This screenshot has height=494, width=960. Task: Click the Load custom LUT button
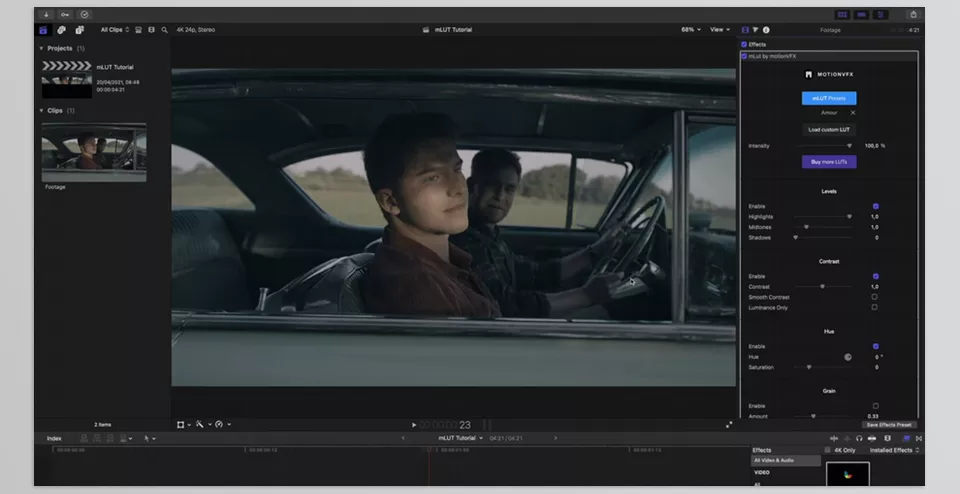(x=829, y=130)
